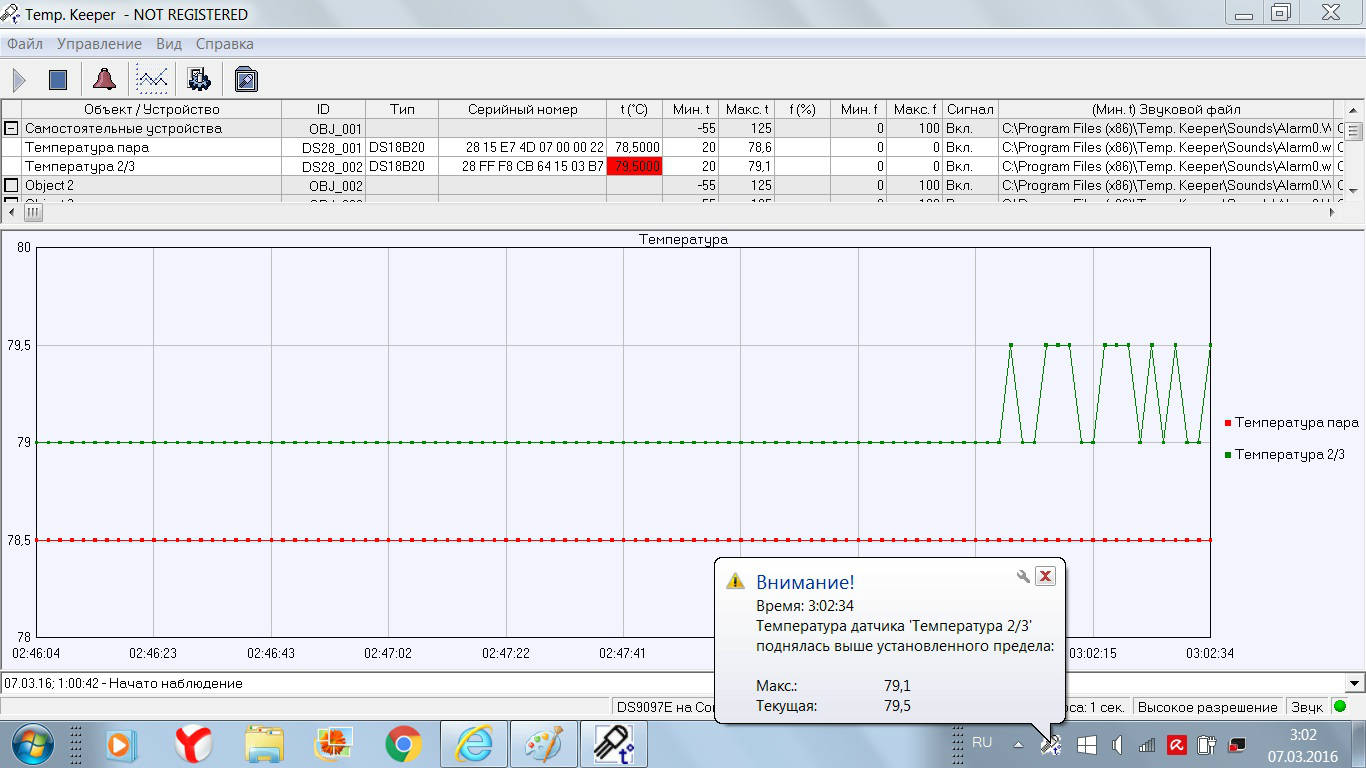Viewport: 1366px width, 768px height.
Task: Click the 'Серийный номер' column header
Action: (x=522, y=110)
